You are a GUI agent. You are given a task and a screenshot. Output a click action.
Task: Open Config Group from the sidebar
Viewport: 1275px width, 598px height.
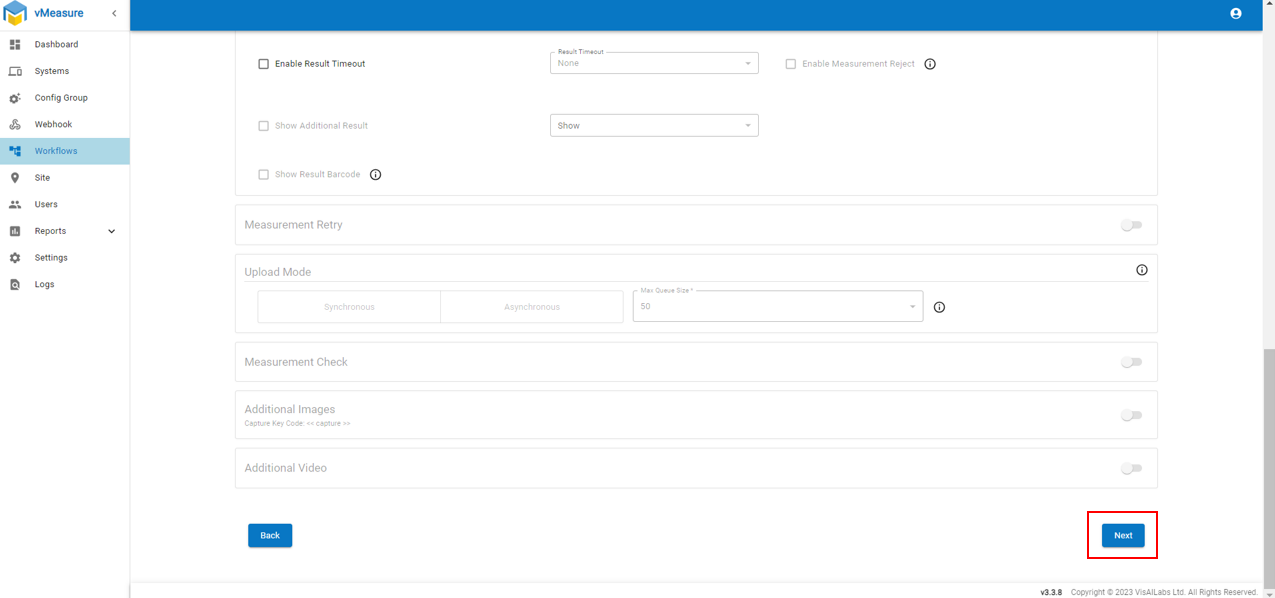(61, 98)
